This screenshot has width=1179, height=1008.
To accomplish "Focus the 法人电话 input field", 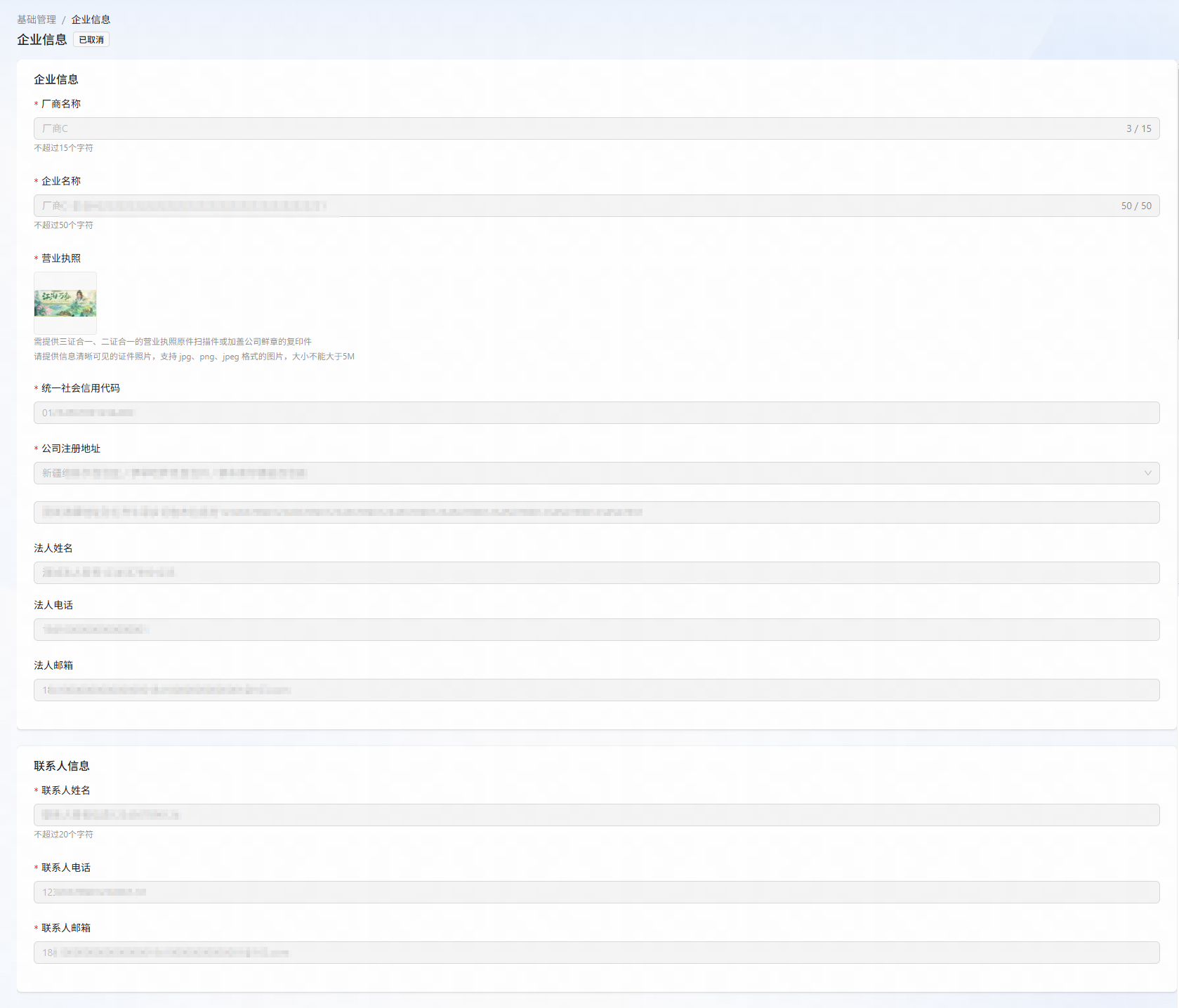I will [x=596, y=630].
